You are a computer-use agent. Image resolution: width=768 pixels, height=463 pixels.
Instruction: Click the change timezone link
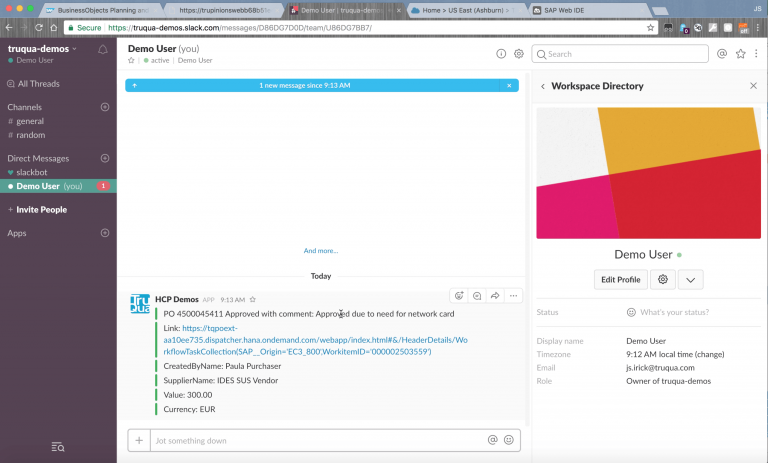[709, 354]
